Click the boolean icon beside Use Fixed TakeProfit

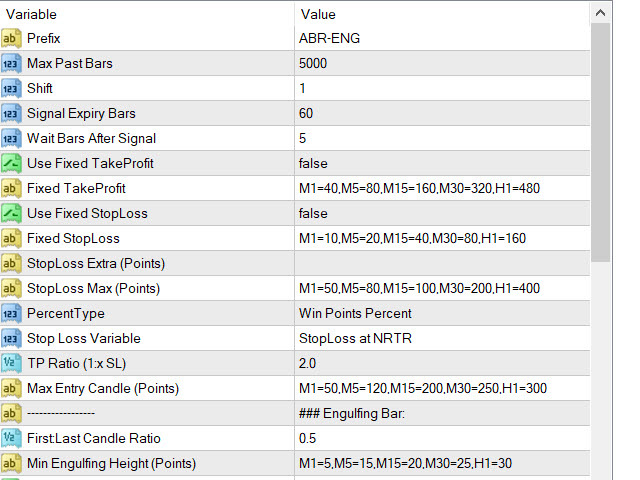pyautogui.click(x=11, y=164)
